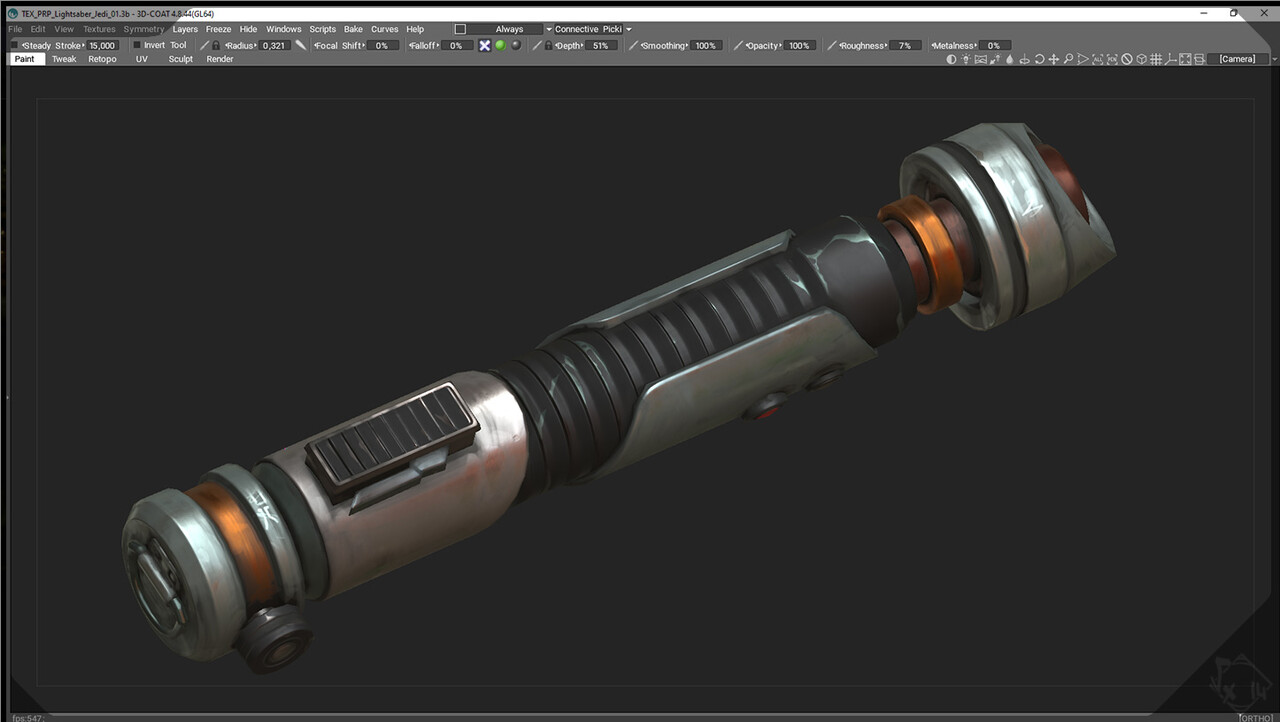
Task: Enable the Steady Stroke checkbox
Action: tap(14, 45)
